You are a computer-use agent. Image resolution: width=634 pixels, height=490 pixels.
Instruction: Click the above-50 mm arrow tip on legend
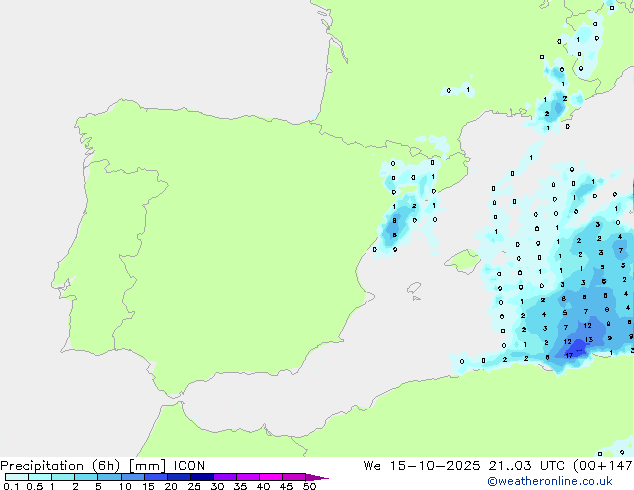click(x=317, y=477)
